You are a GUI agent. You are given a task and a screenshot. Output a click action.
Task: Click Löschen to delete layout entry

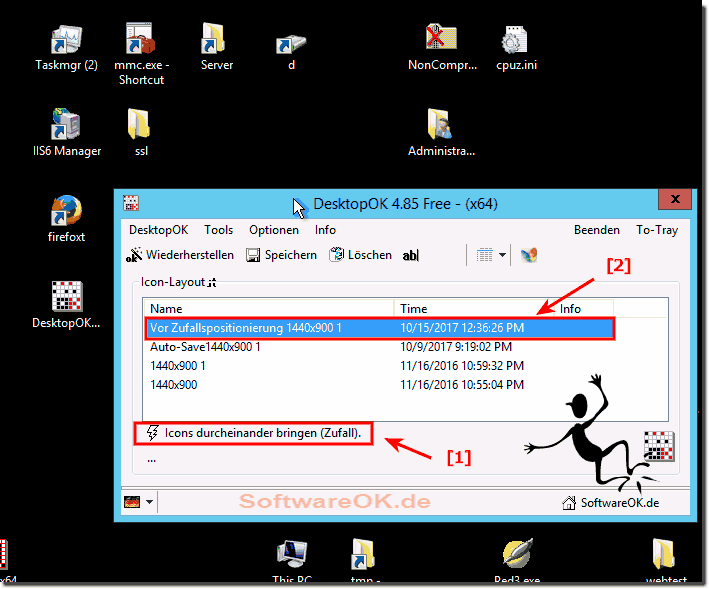[360, 255]
